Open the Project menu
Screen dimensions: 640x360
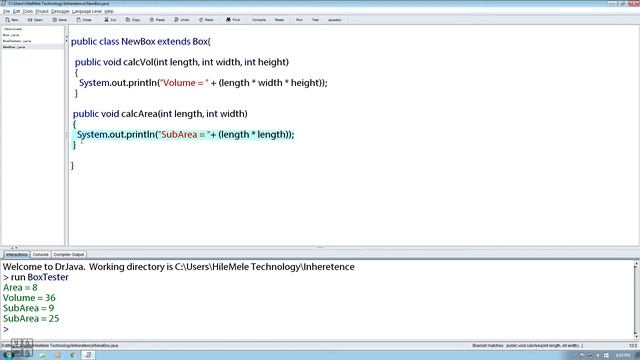tap(42, 11)
